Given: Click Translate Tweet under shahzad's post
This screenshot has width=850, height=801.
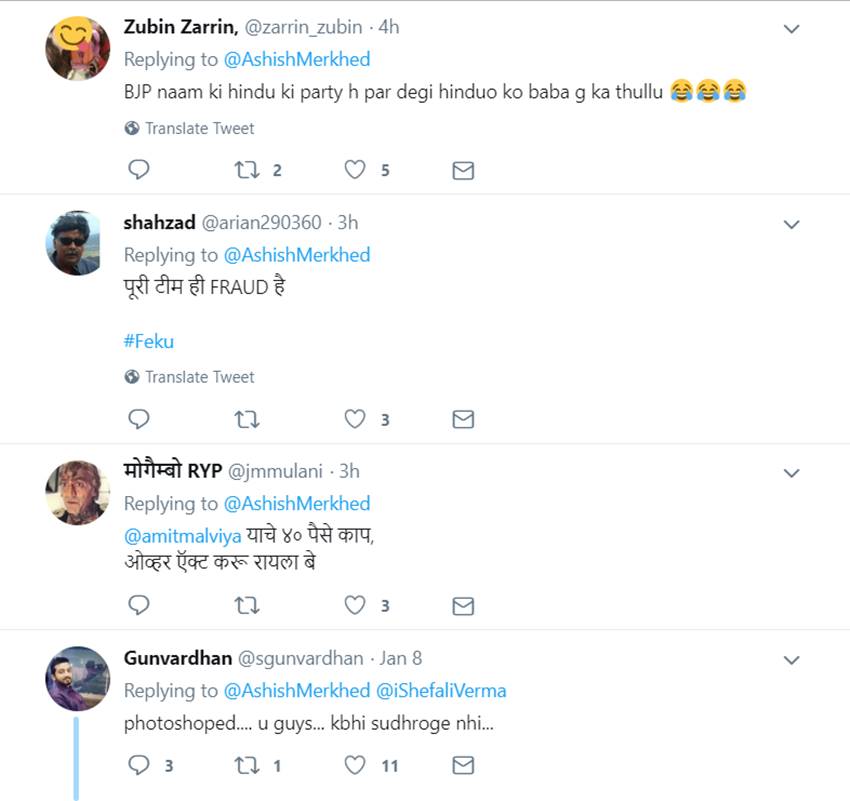Looking at the screenshot, I should click(x=199, y=377).
